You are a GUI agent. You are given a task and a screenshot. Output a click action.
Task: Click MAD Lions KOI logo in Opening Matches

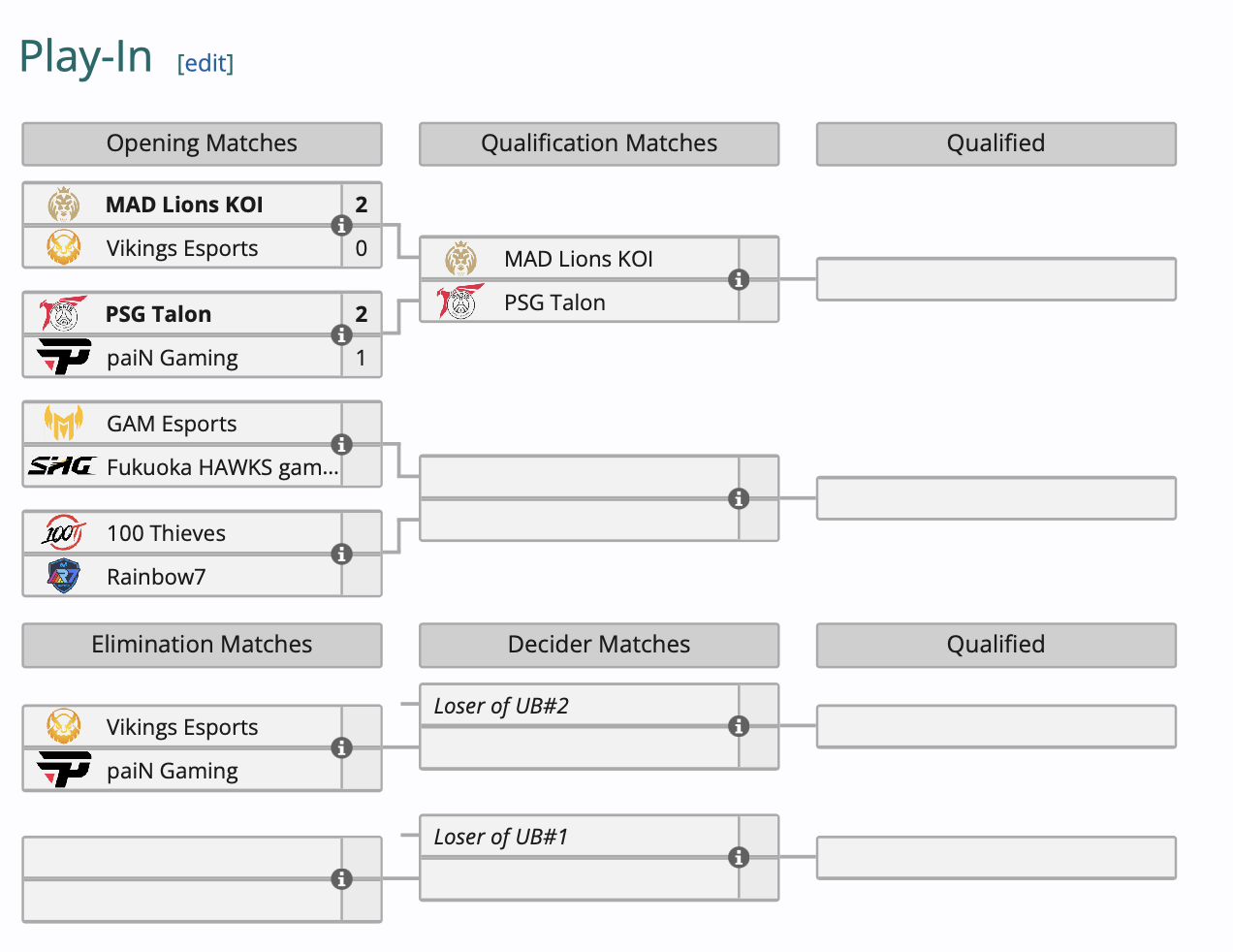[x=64, y=205]
